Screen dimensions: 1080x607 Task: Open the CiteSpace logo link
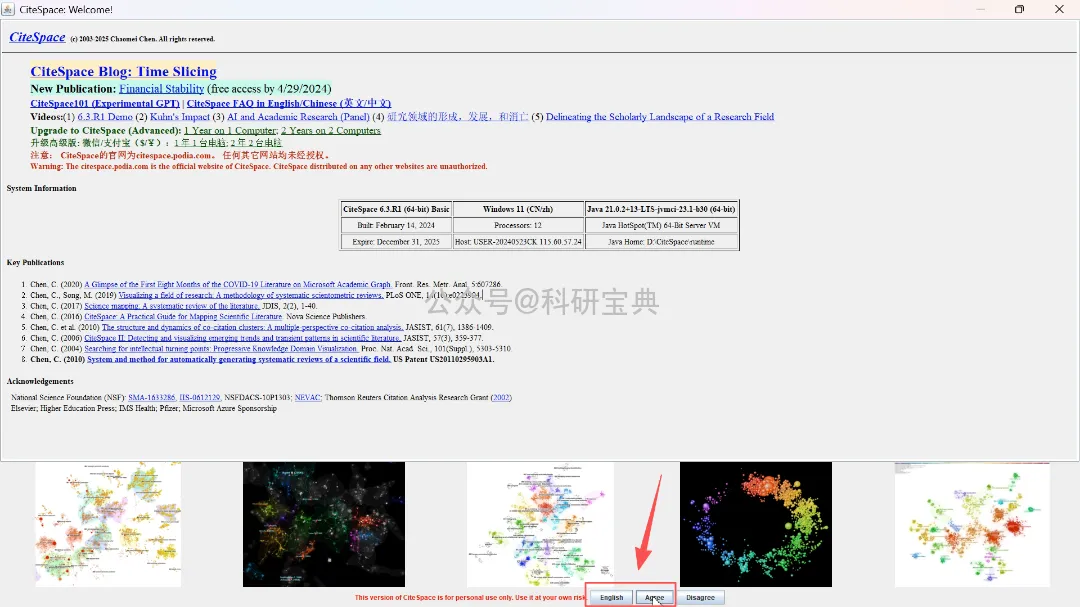37,37
